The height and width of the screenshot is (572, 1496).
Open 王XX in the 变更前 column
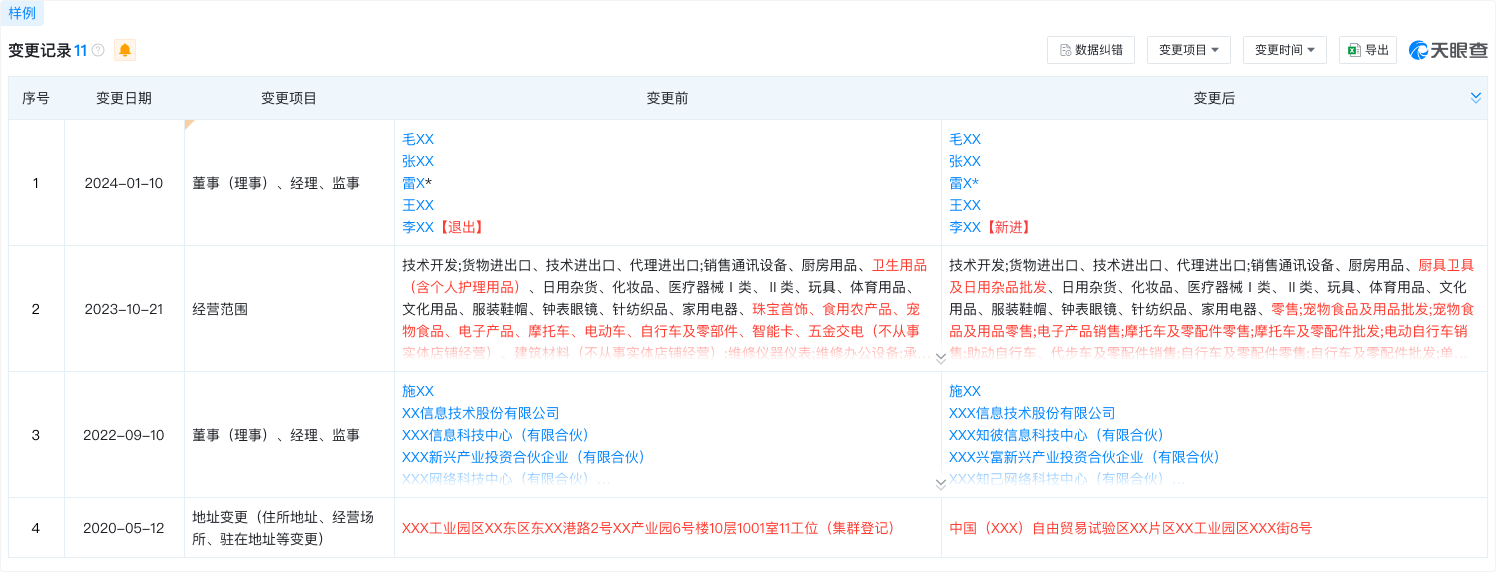[x=418, y=205]
